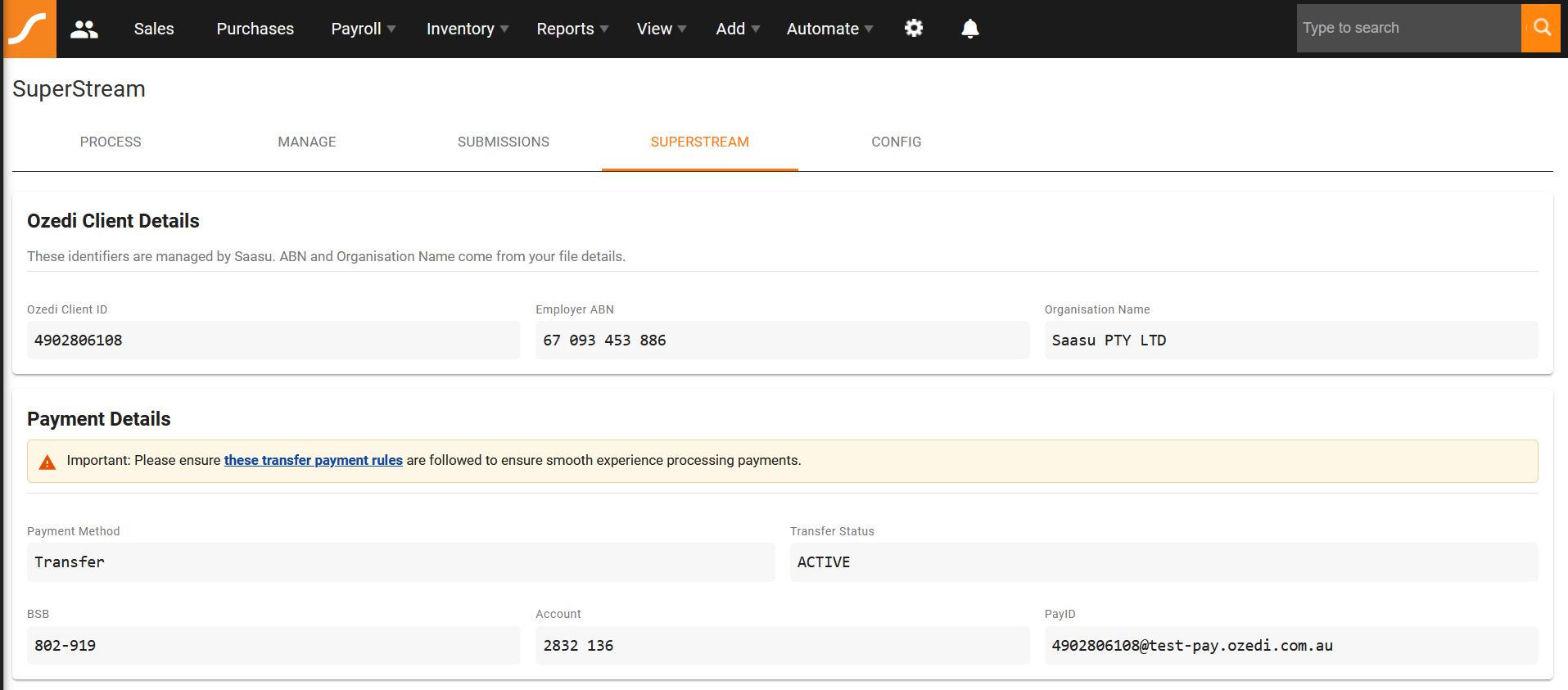Click the Organisation Name field
Viewport: 1568px width, 690px height.
click(1291, 340)
